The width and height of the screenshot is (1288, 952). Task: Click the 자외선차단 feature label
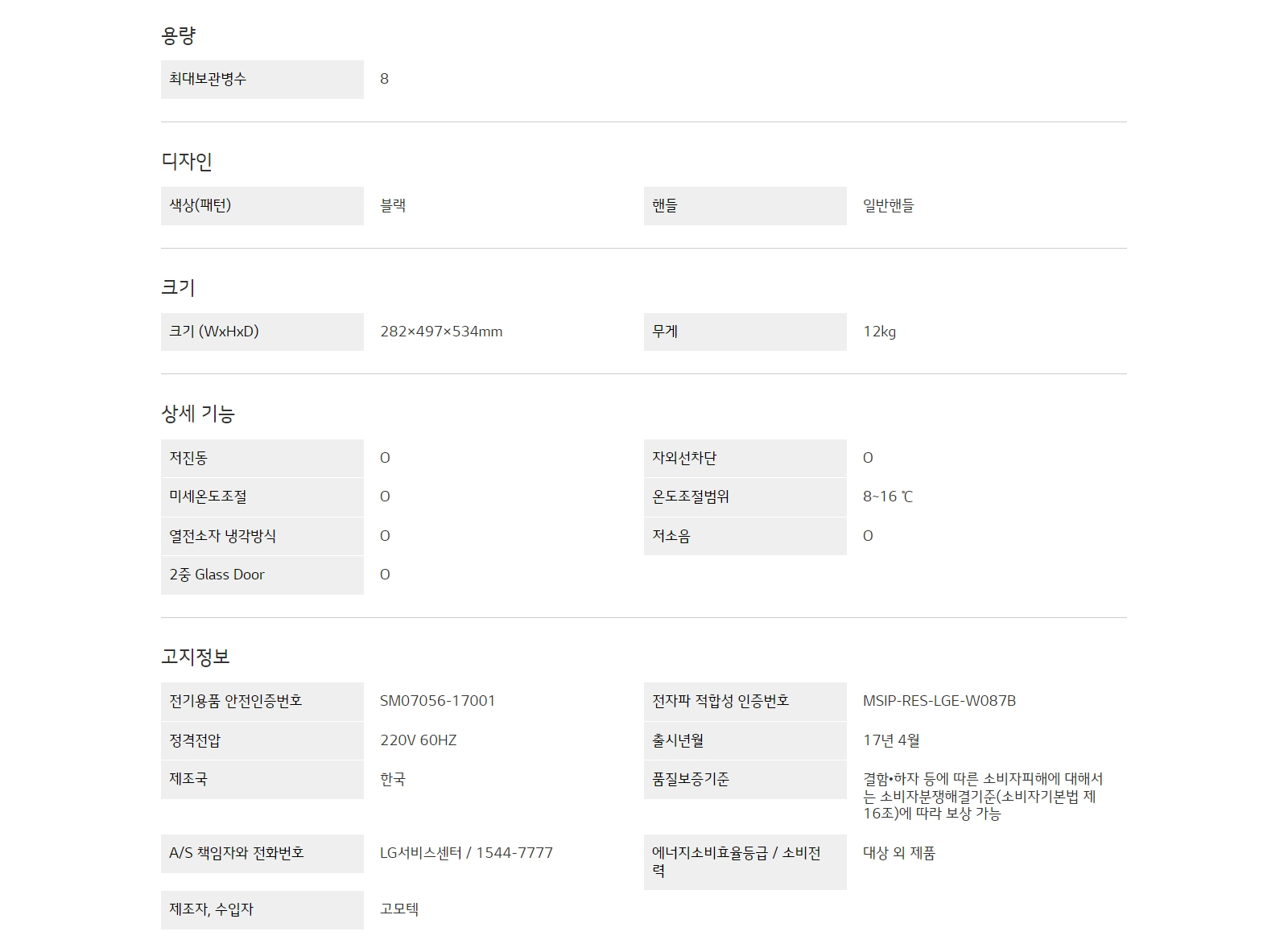684,458
